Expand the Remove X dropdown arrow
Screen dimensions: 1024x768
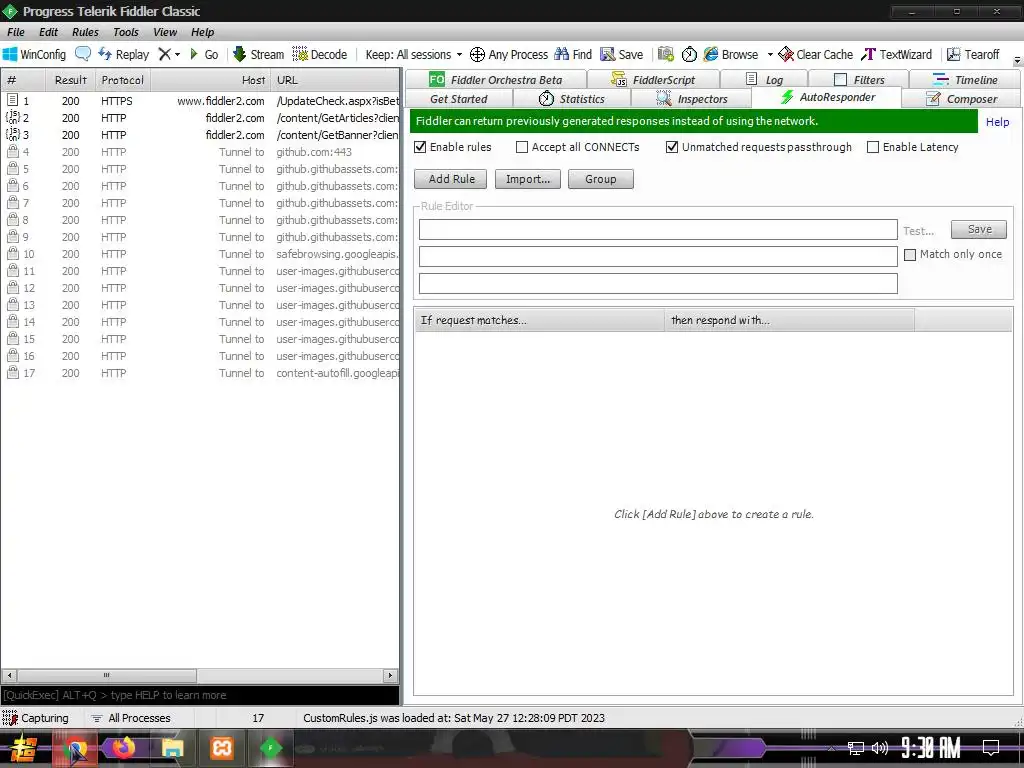(x=177, y=55)
